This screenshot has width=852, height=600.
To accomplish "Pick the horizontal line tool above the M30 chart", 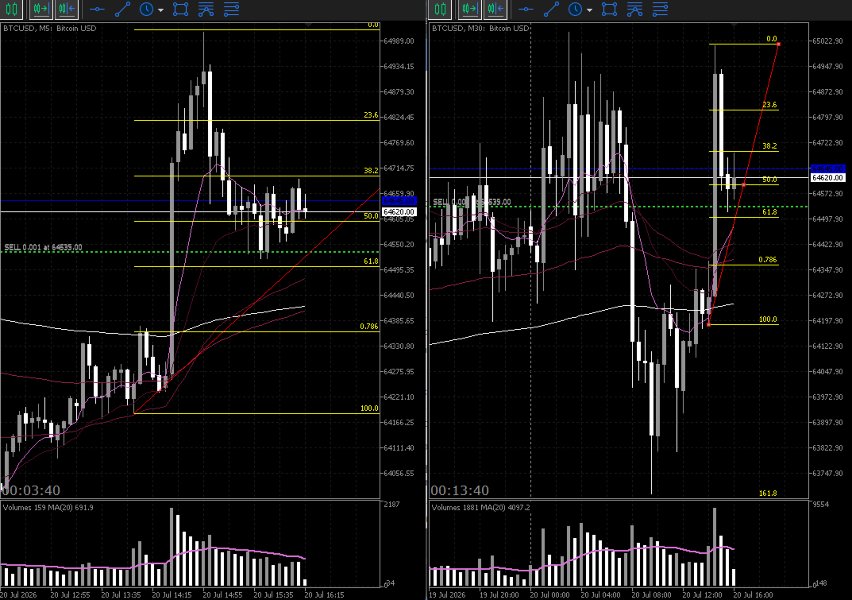I will pos(526,9).
